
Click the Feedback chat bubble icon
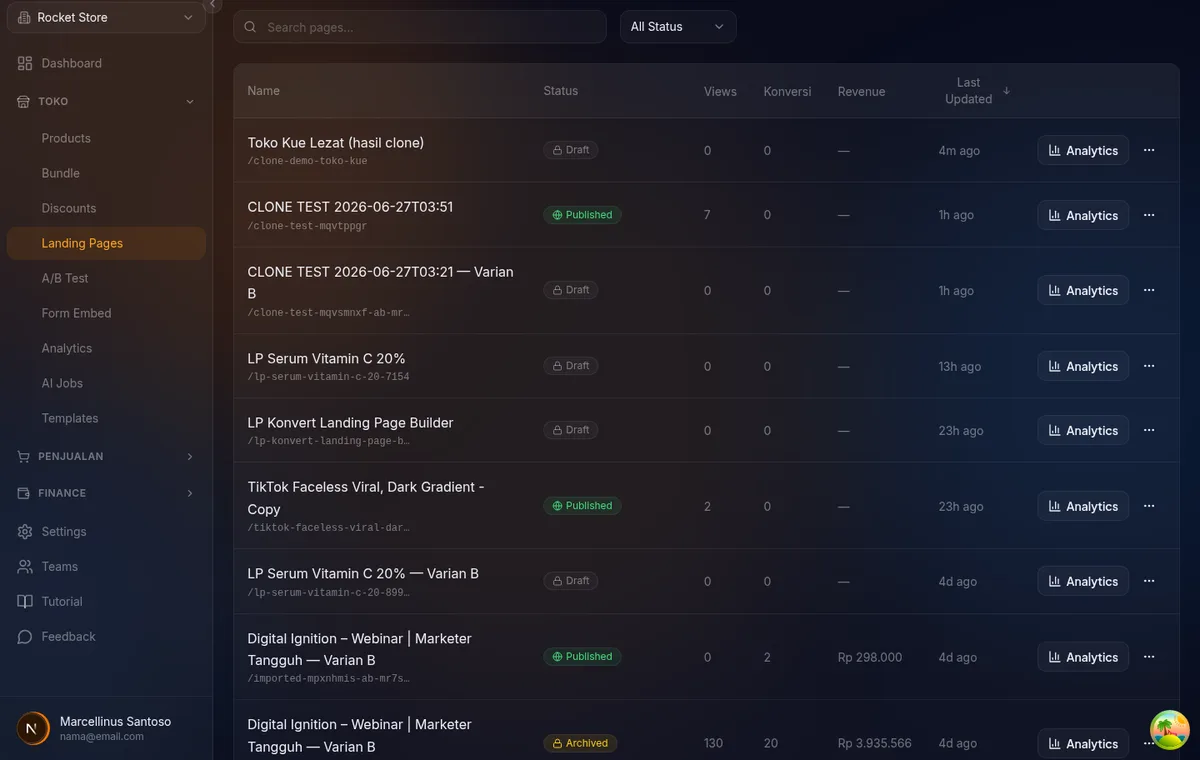25,636
